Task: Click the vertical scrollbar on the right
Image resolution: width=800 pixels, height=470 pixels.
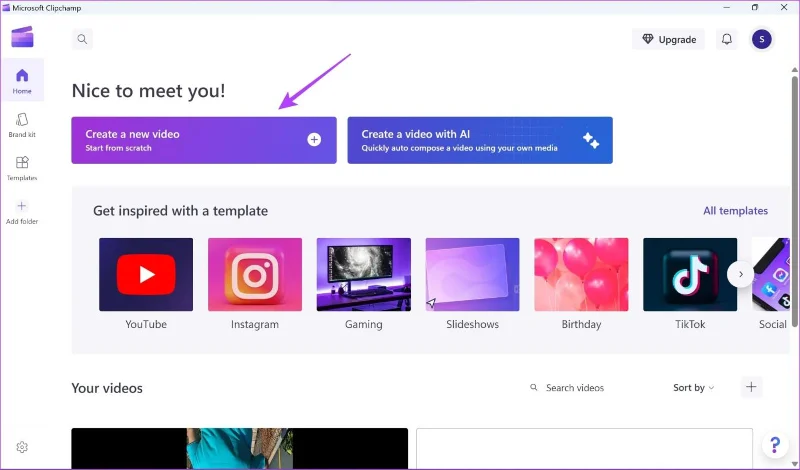Action: point(794,202)
